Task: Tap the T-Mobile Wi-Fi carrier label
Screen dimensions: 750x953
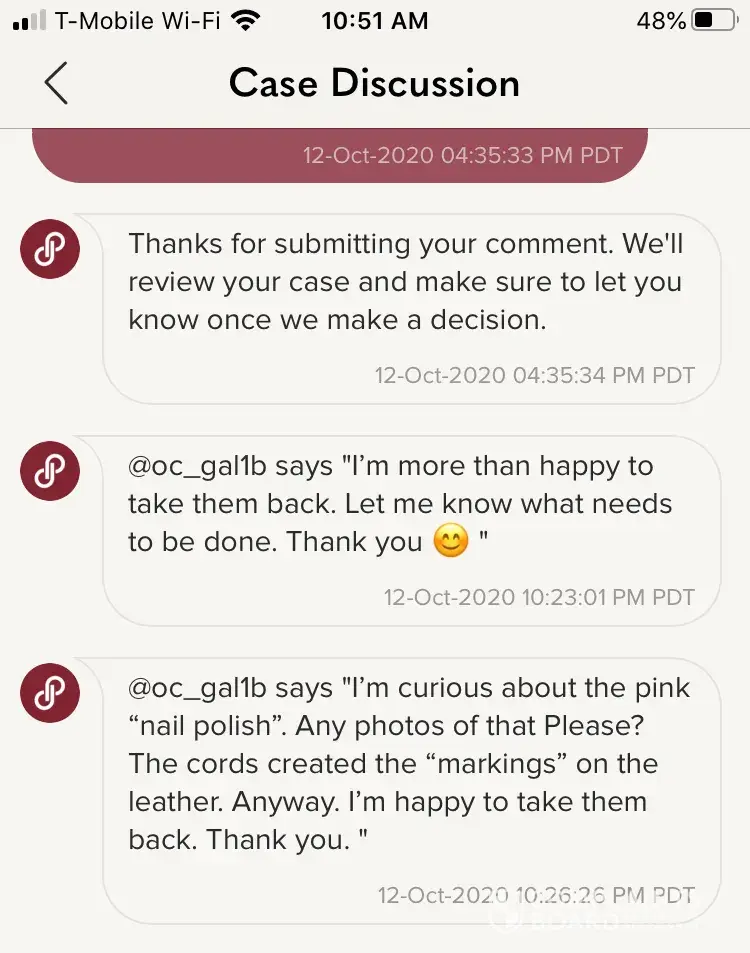Action: 137,20
